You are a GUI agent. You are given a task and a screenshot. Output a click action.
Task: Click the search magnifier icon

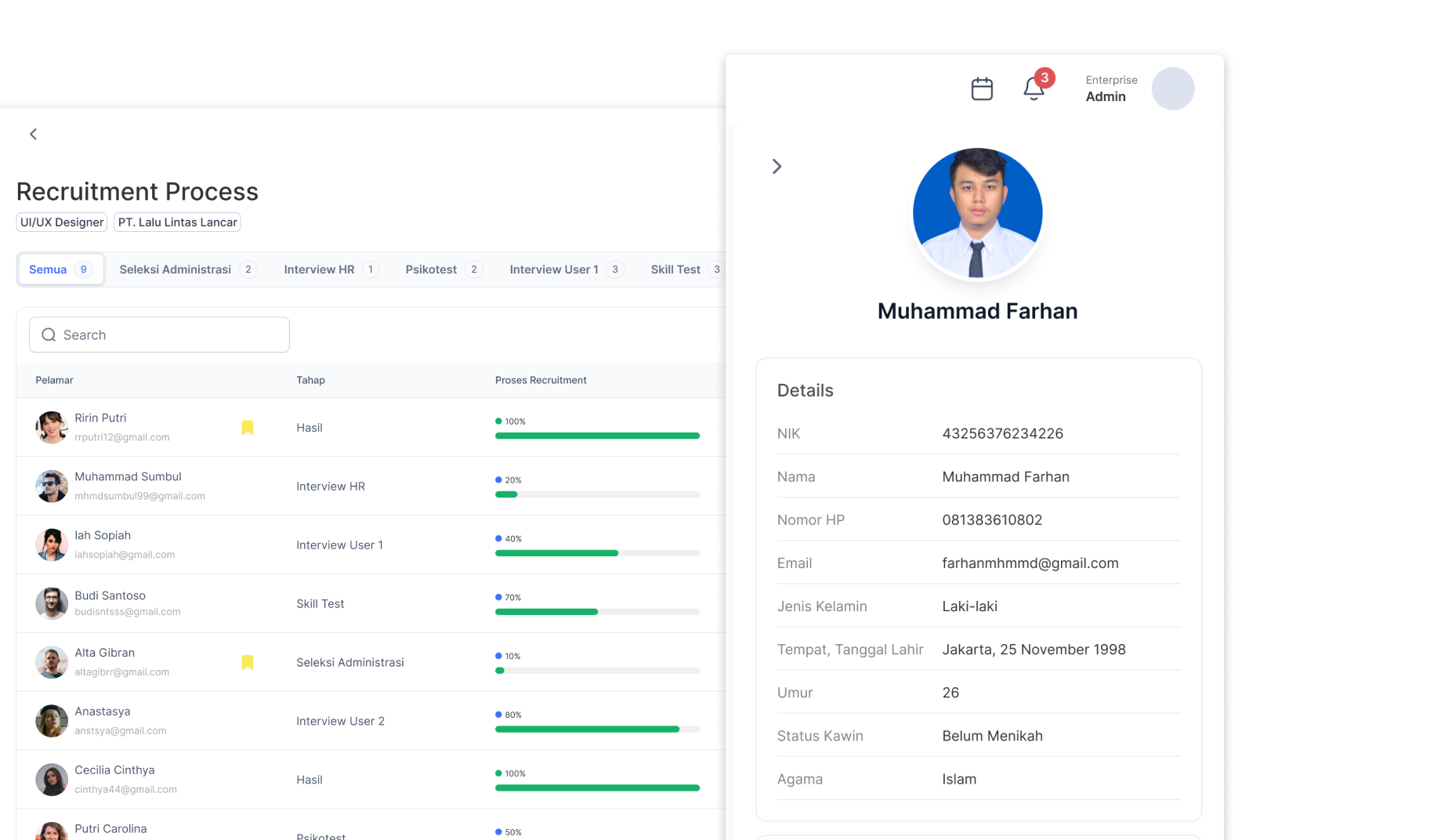pos(49,335)
